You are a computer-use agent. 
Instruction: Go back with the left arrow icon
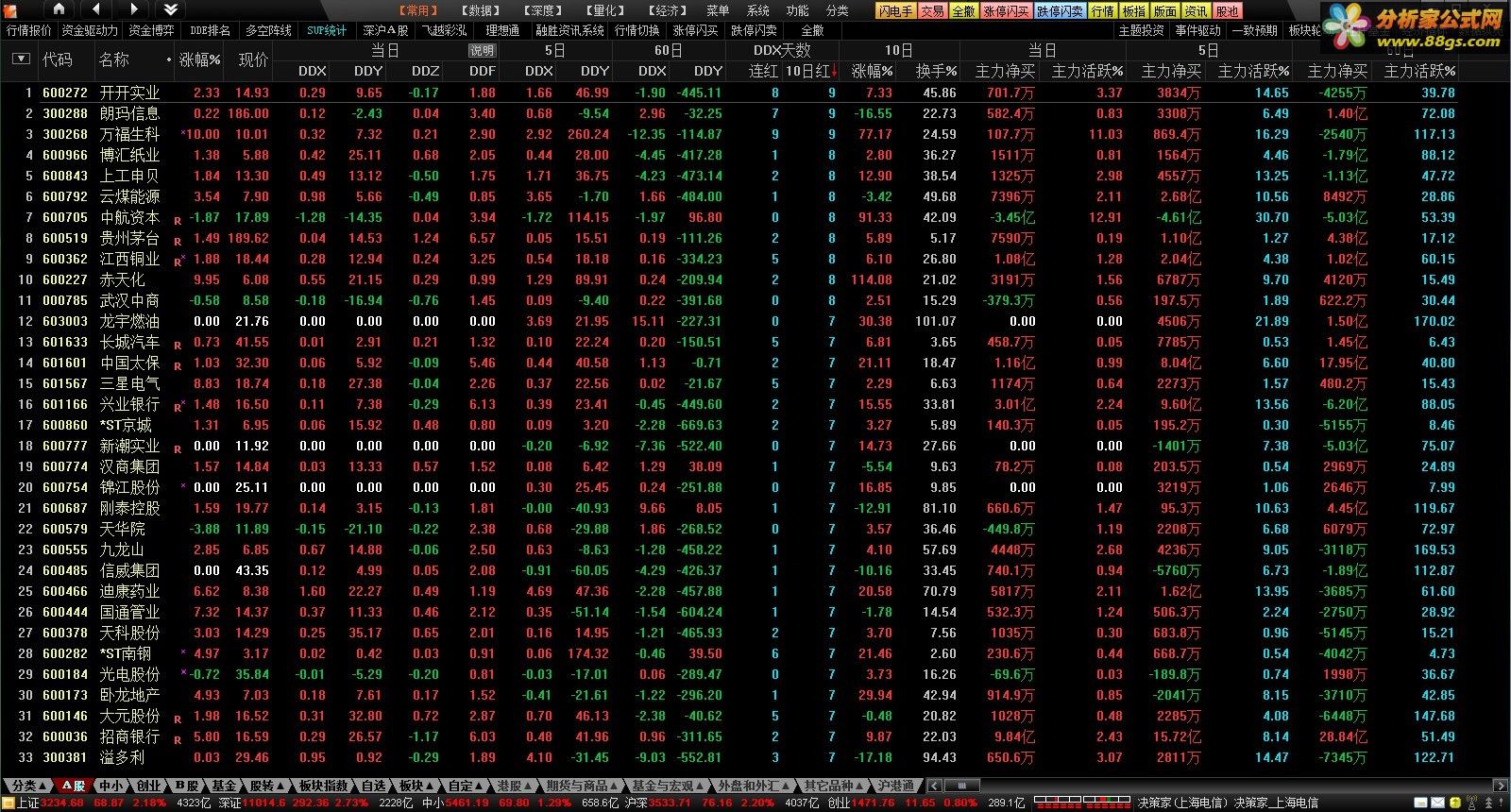coord(97,9)
